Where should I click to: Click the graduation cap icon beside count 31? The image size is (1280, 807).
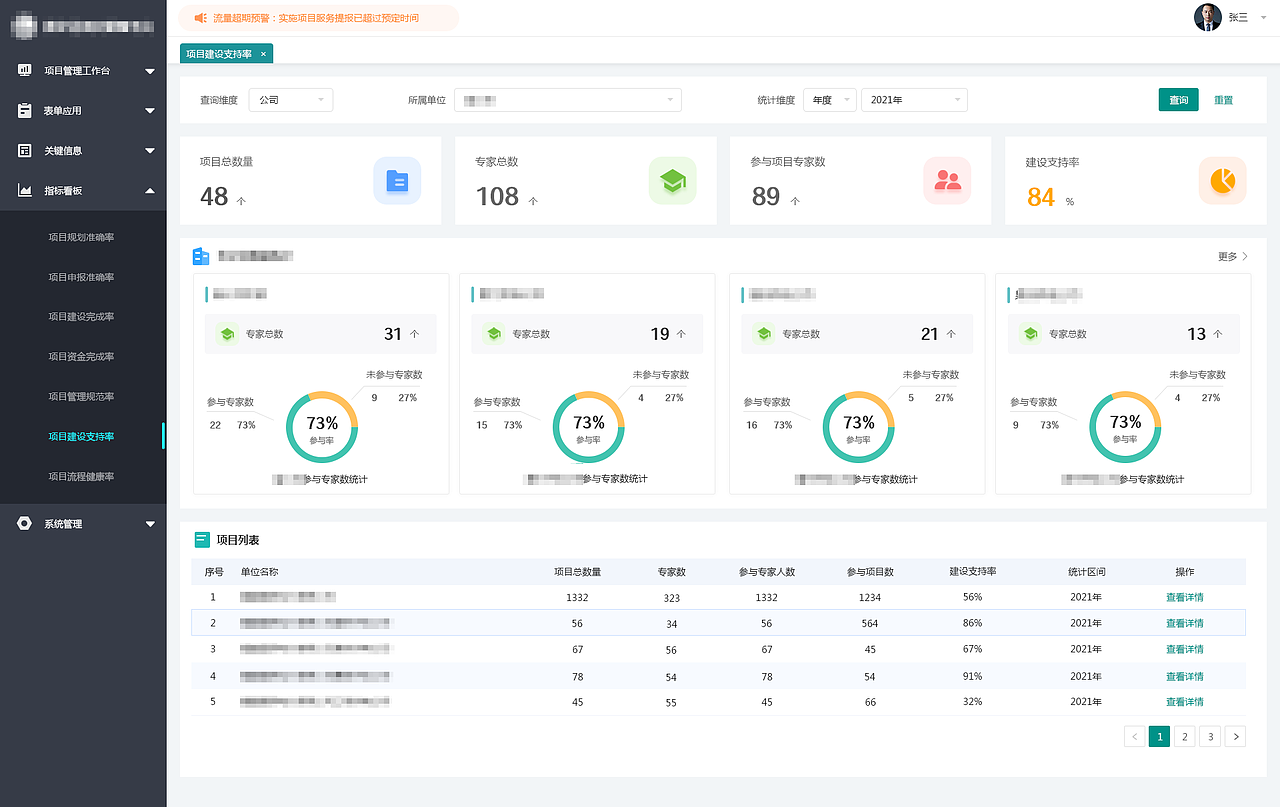pos(227,334)
